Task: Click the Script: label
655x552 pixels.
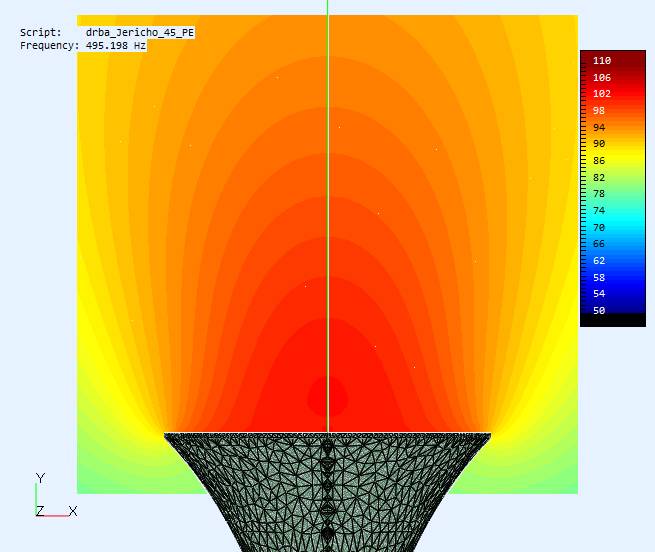Action: (x=41, y=33)
